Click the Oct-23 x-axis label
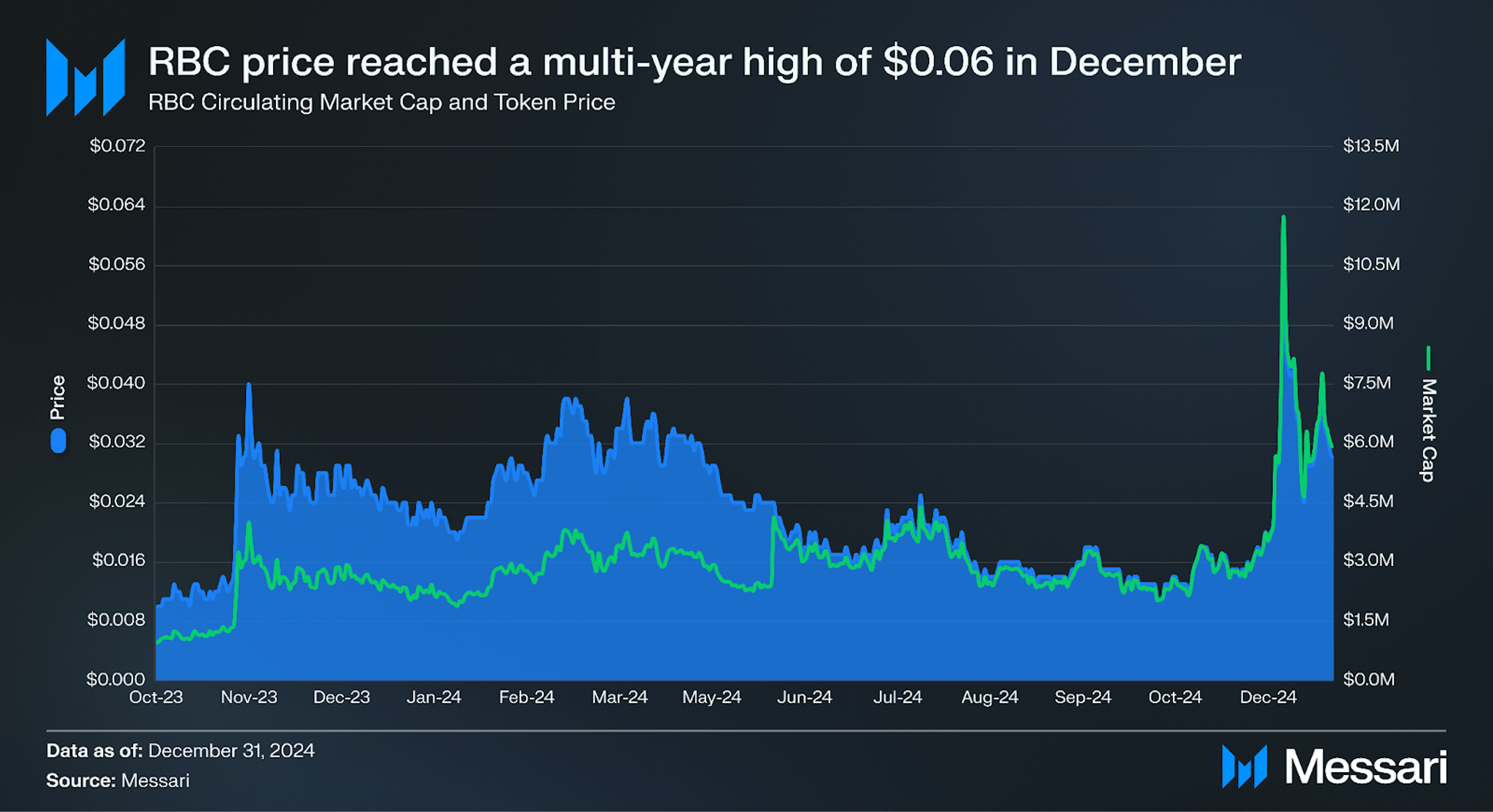This screenshot has width=1493, height=812. click(x=156, y=697)
